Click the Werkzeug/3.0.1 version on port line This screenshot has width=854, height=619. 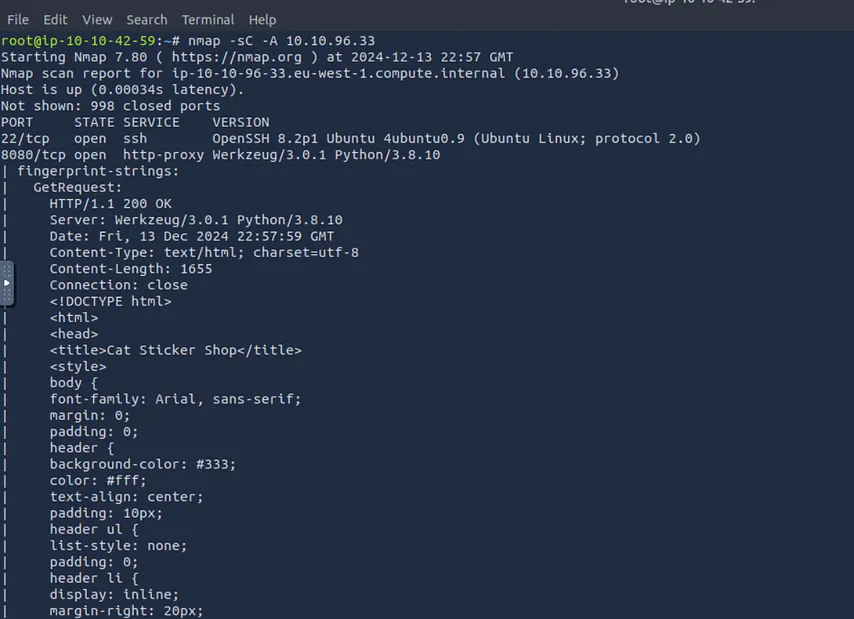(x=269, y=155)
